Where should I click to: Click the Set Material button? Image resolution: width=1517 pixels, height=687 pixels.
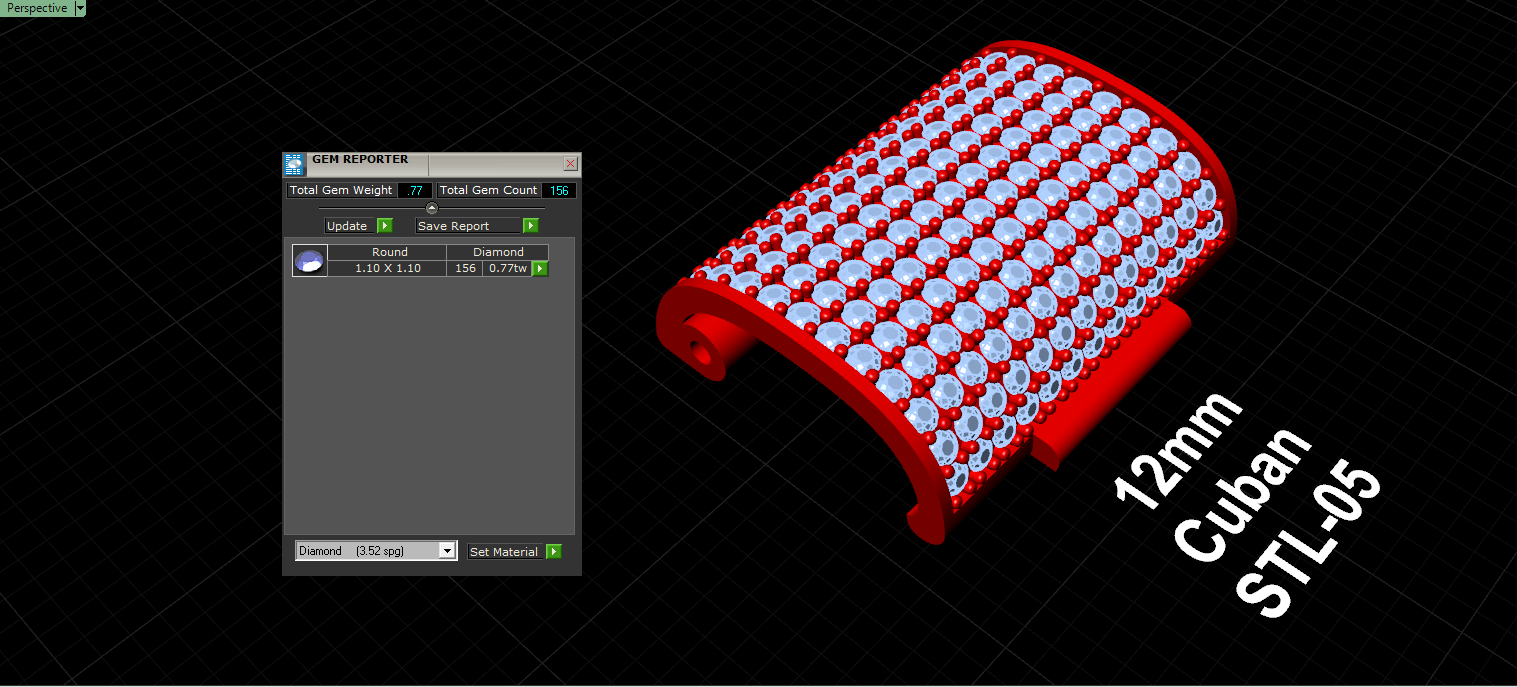(506, 552)
